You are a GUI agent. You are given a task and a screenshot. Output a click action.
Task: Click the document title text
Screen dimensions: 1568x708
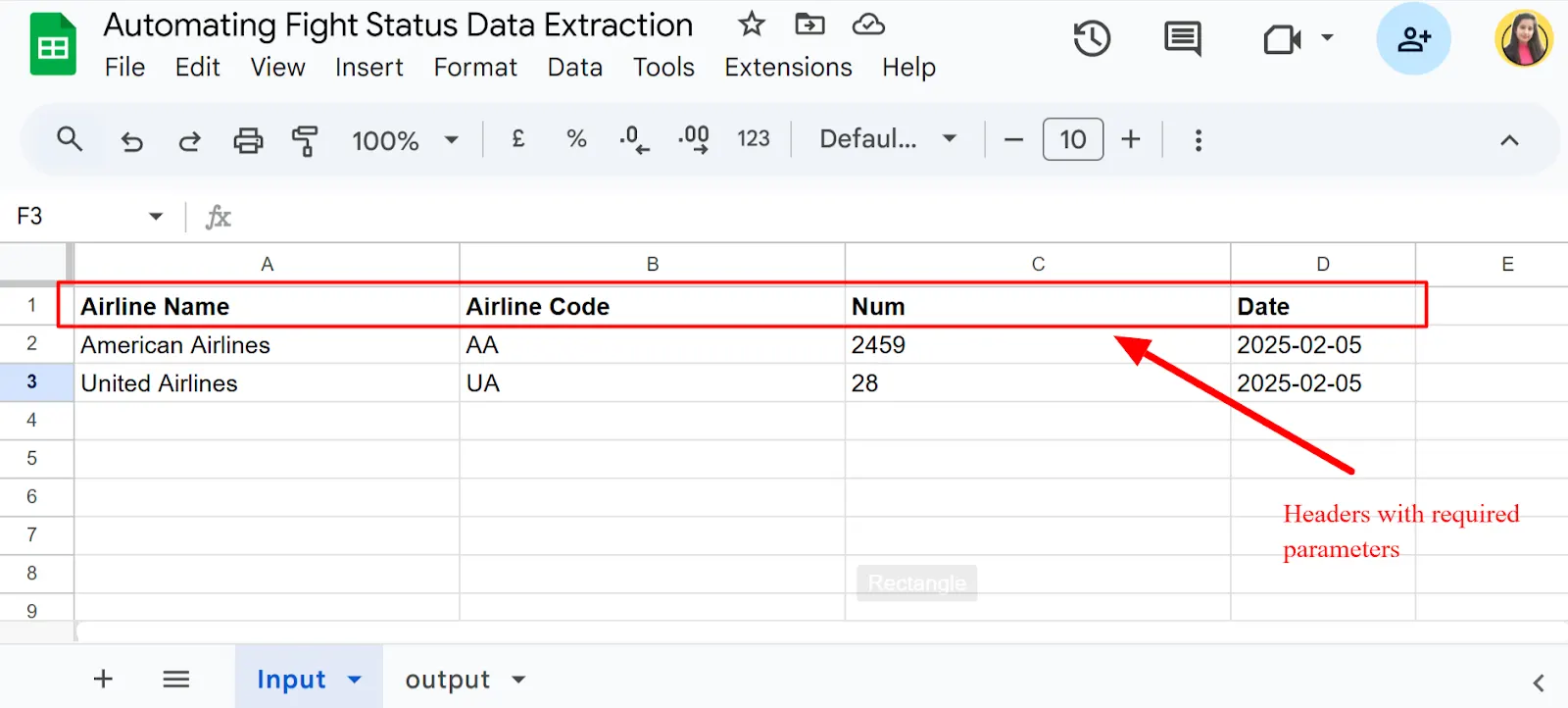398,25
